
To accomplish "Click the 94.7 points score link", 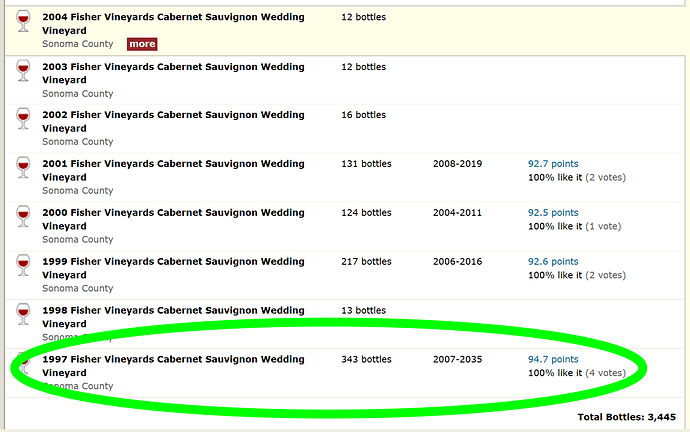I will [553, 359].
